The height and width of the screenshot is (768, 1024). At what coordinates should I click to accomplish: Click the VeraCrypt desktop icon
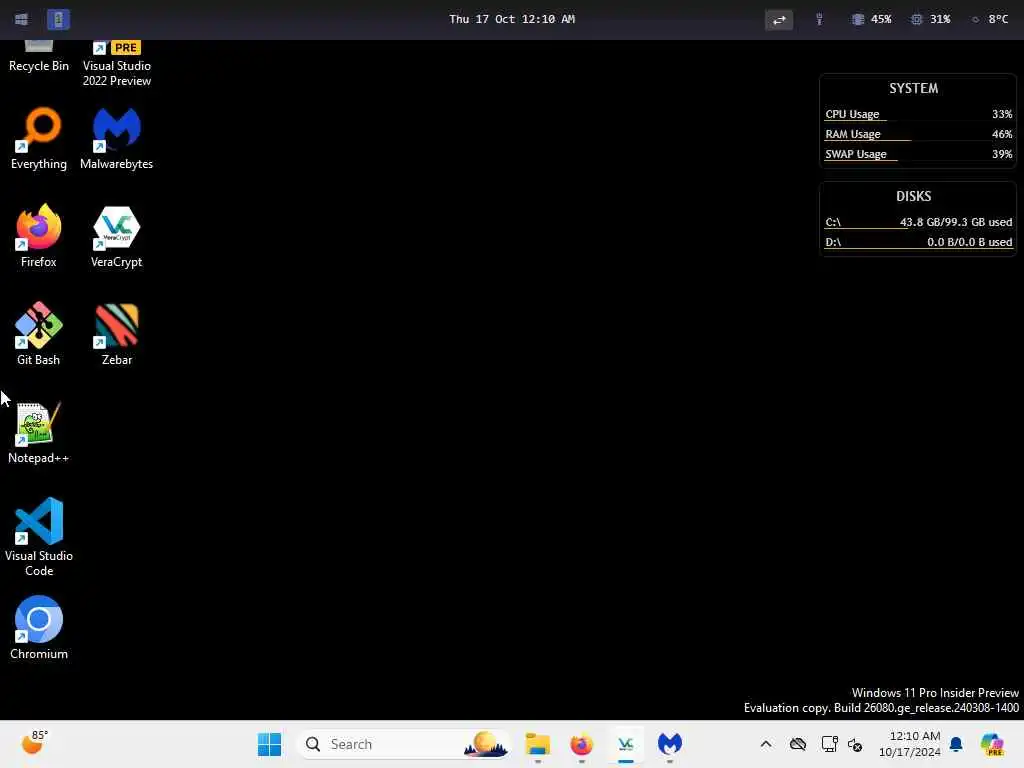(x=116, y=236)
